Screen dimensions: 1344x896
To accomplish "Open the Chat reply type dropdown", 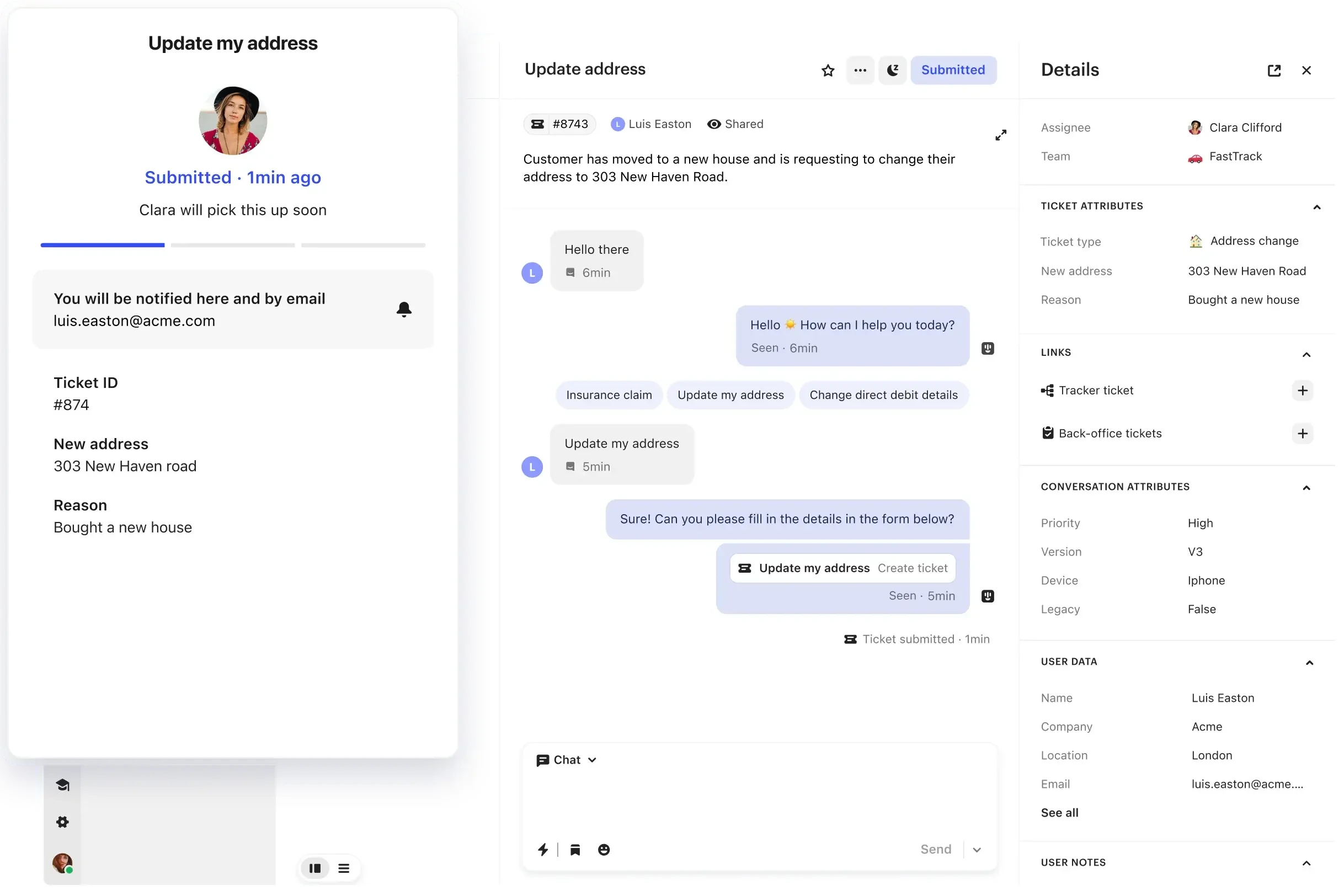I will click(566, 760).
